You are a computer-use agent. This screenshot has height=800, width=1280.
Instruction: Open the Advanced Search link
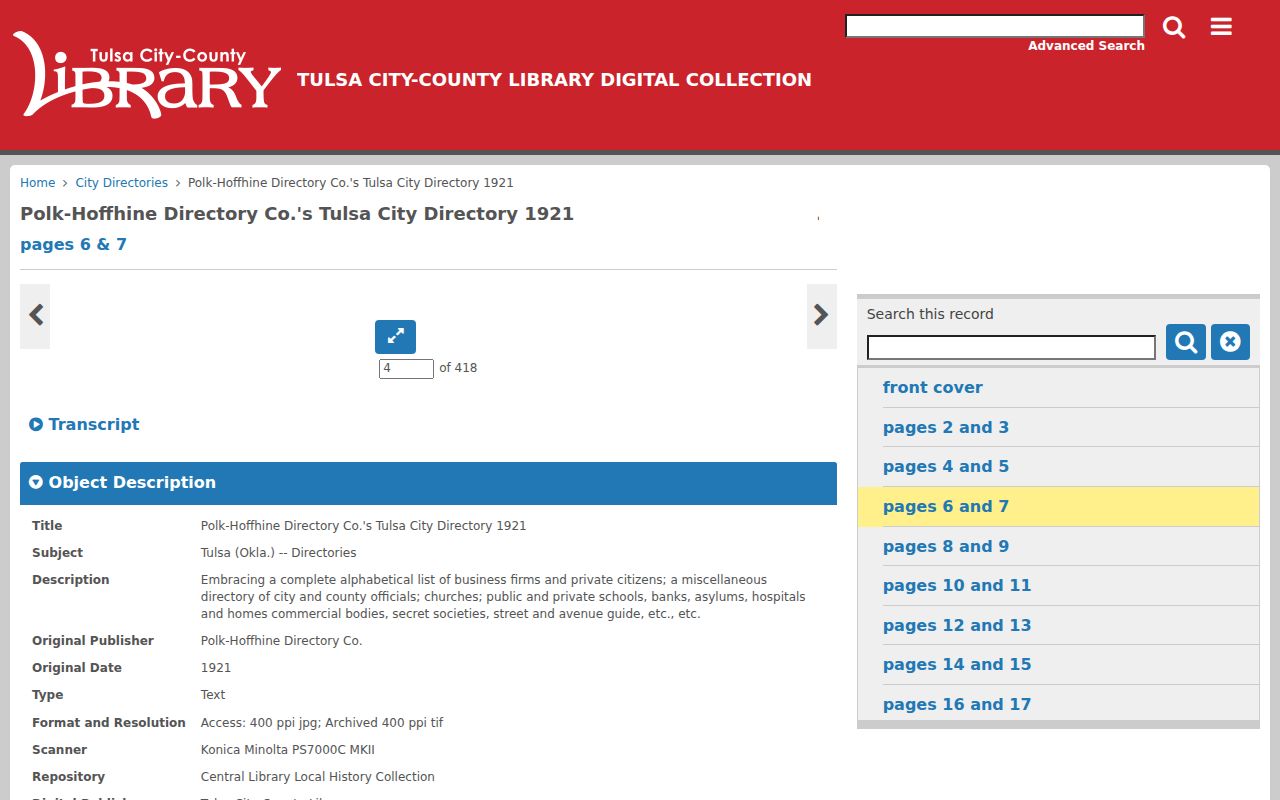1086,46
